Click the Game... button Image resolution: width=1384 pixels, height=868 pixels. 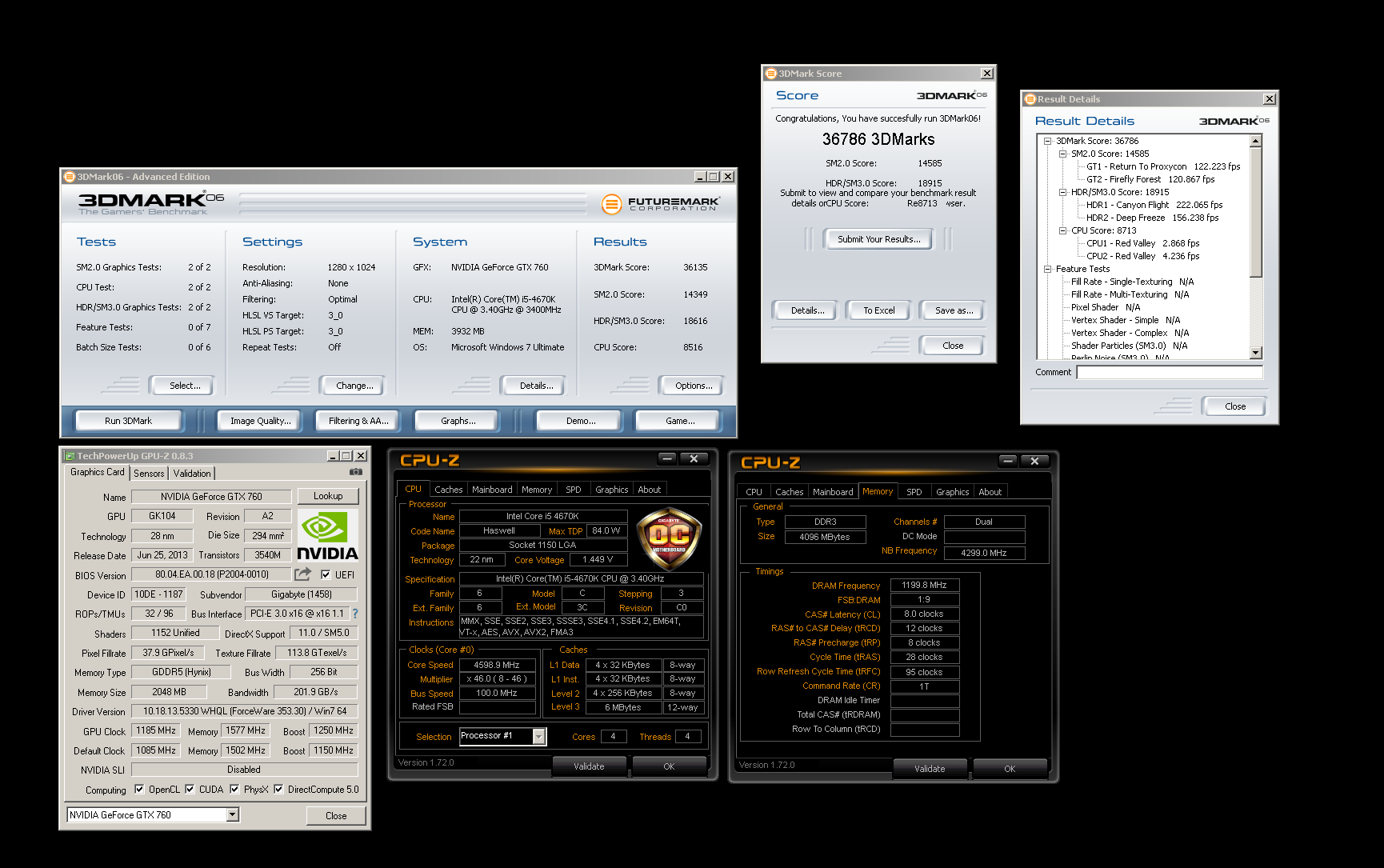click(x=680, y=421)
